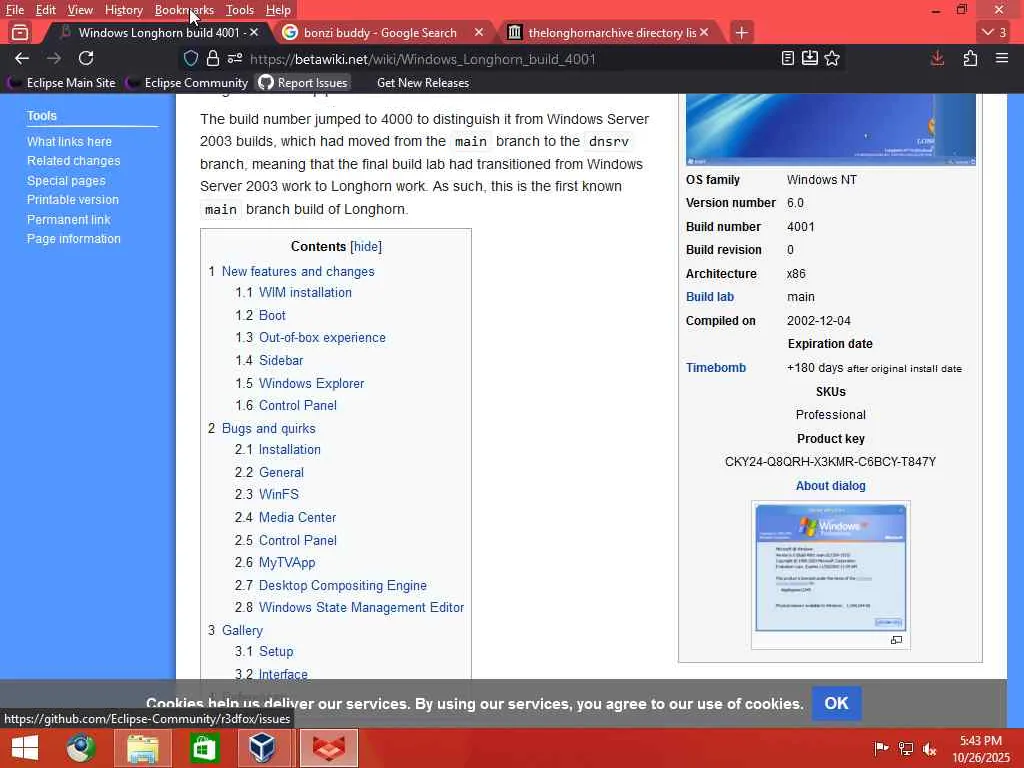The image size is (1024, 768).
Task: Open the Tools menu
Action: (x=240, y=10)
